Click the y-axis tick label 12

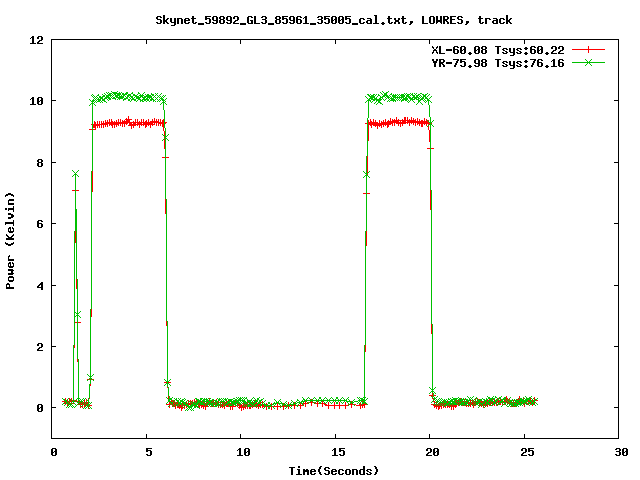tap(36, 40)
